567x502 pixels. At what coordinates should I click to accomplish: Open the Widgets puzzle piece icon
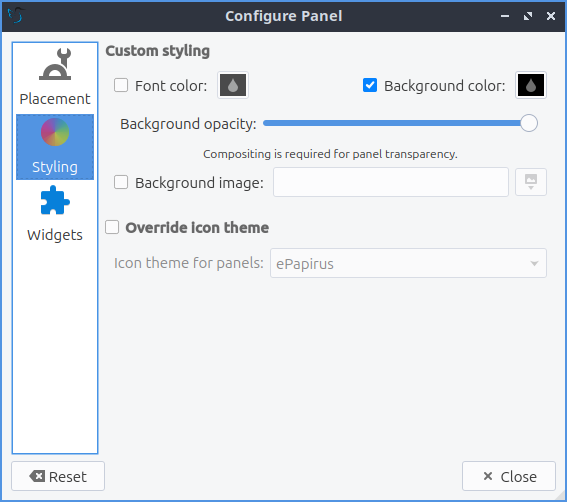[x=55, y=200]
